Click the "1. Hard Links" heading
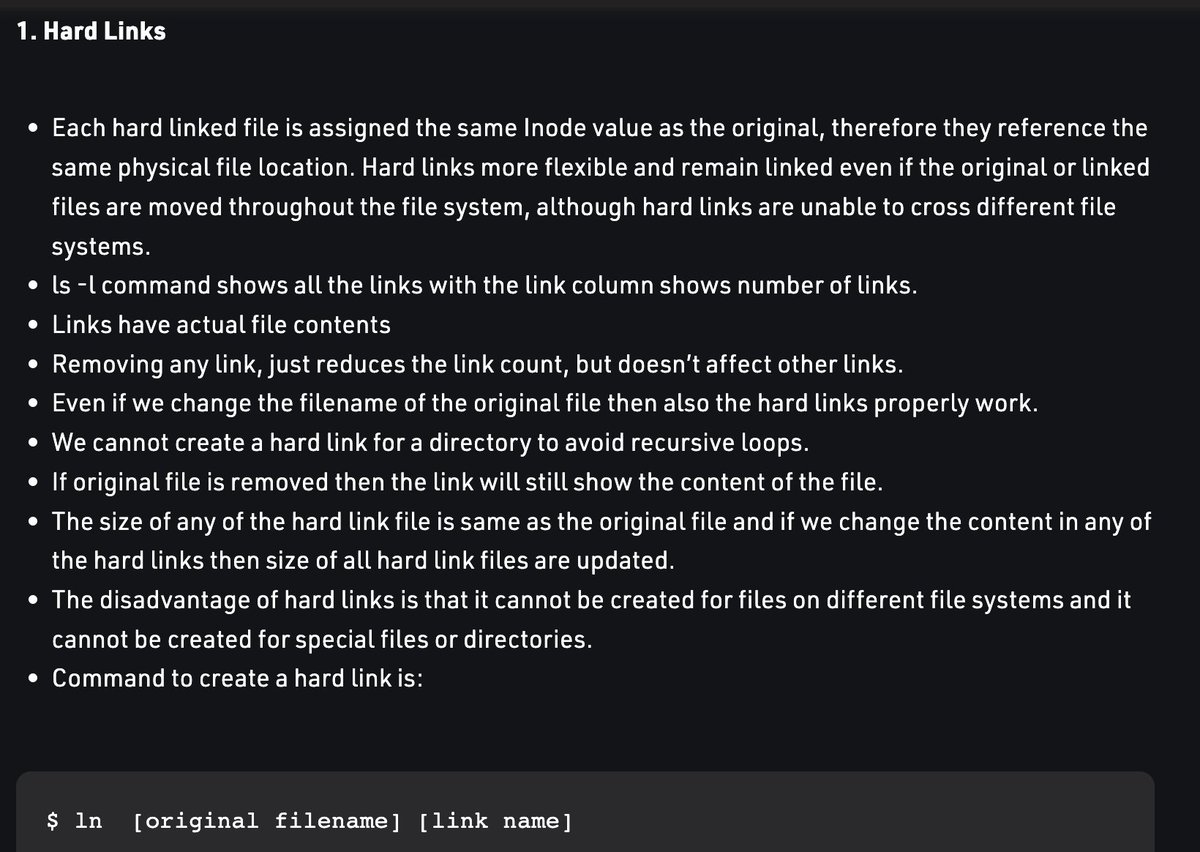Image resolution: width=1200 pixels, height=852 pixels. (91, 32)
